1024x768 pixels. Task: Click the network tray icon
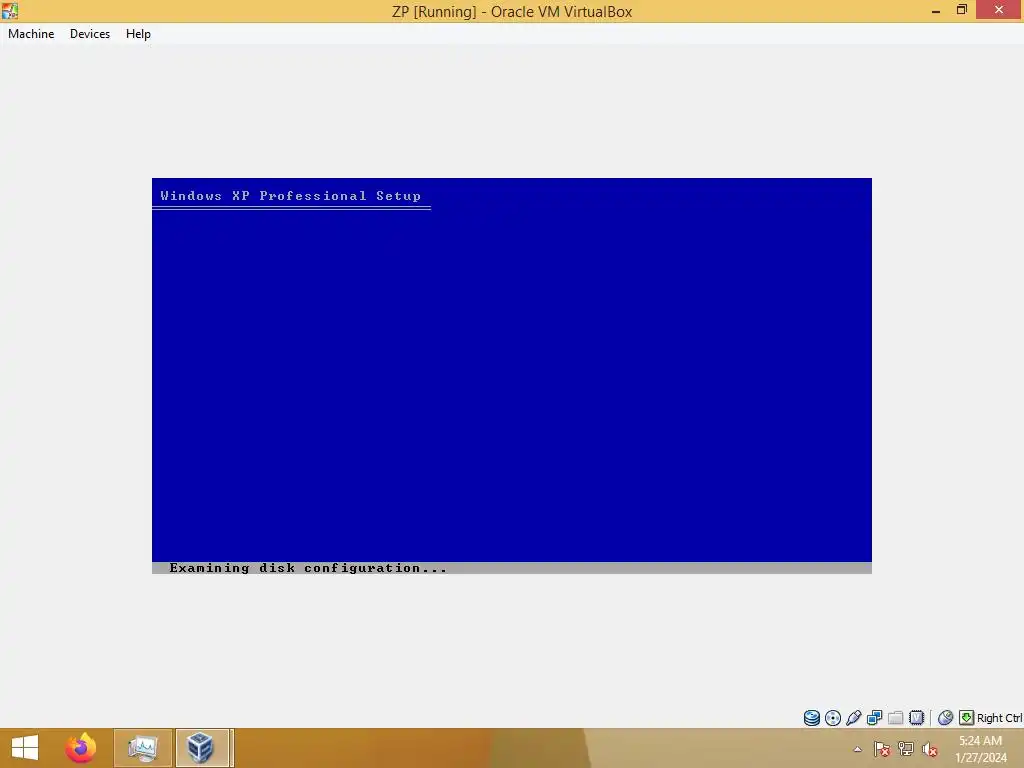pyautogui.click(x=906, y=749)
